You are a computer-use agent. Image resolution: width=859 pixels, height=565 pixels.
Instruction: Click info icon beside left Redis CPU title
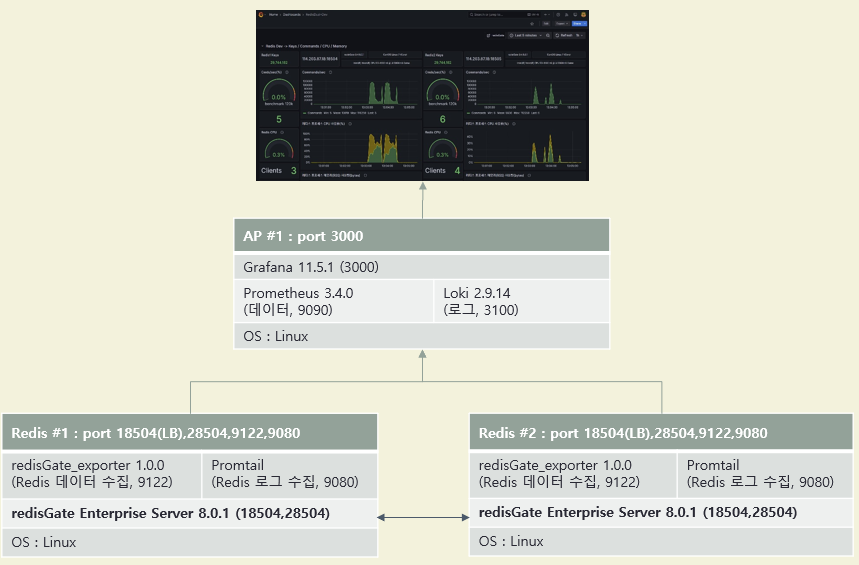284,131
